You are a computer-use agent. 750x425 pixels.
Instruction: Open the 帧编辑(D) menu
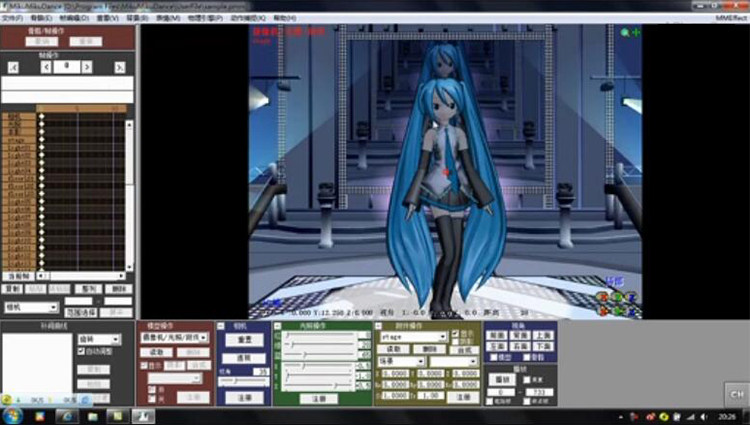pyautogui.click(x=74, y=18)
